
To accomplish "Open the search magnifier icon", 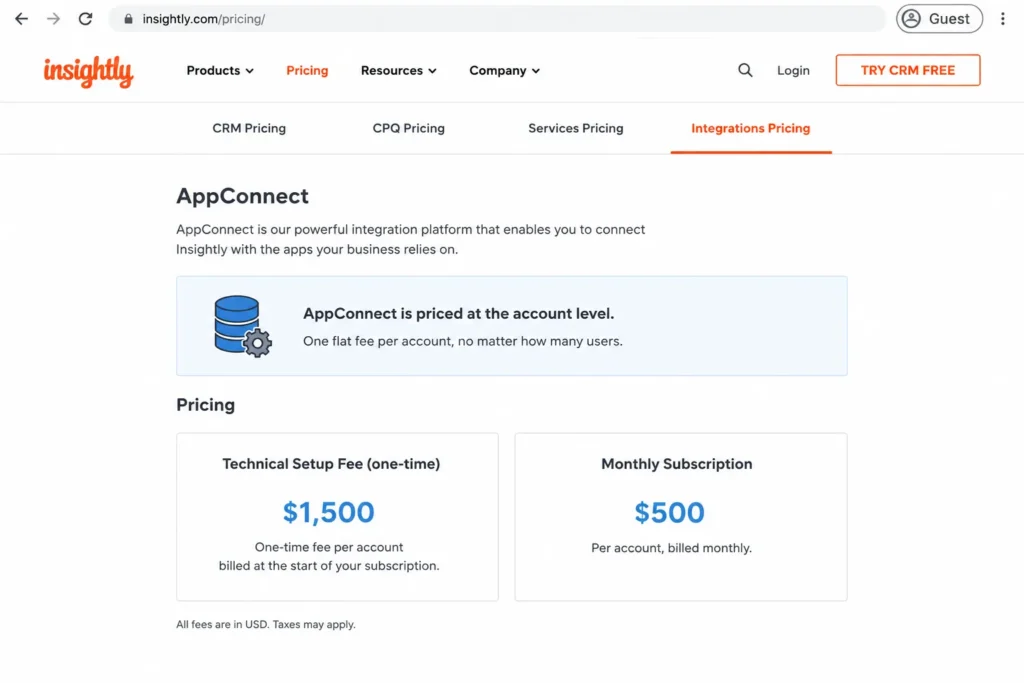I will pos(745,70).
